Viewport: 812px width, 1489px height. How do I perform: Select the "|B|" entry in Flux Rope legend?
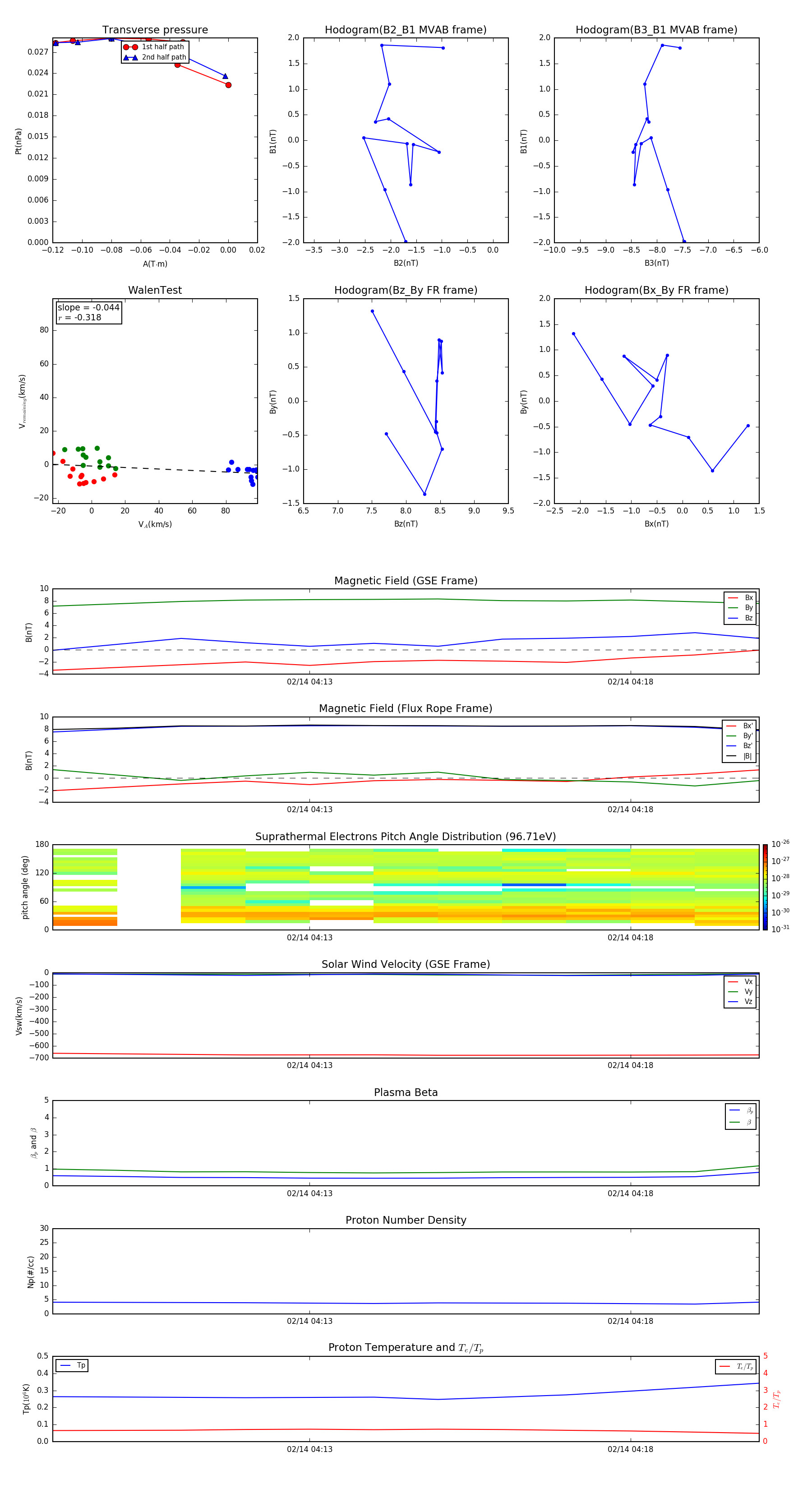pyautogui.click(x=740, y=757)
